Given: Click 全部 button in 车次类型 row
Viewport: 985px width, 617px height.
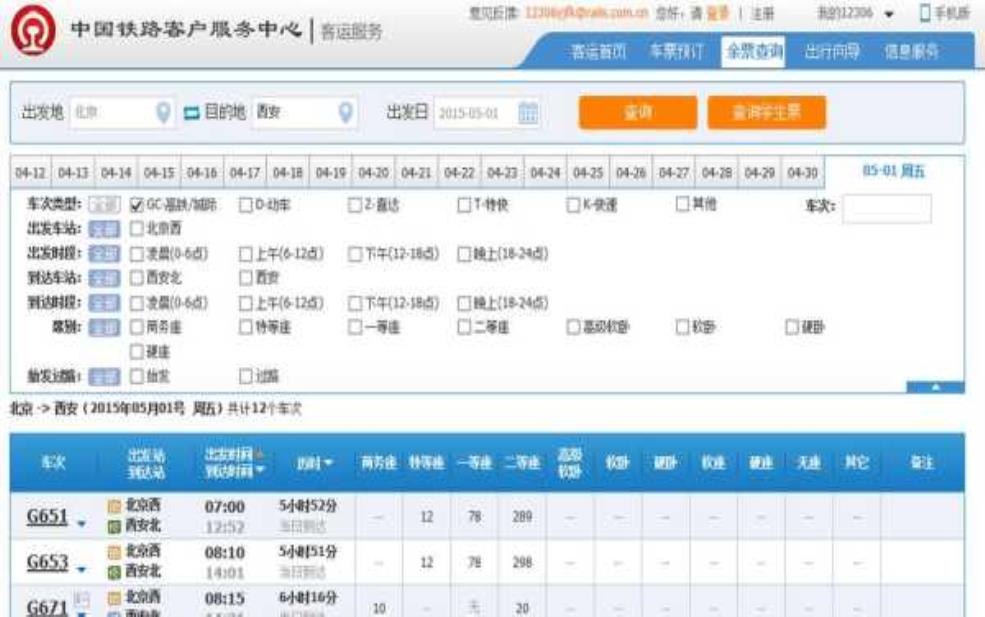Looking at the screenshot, I should pos(104,205).
